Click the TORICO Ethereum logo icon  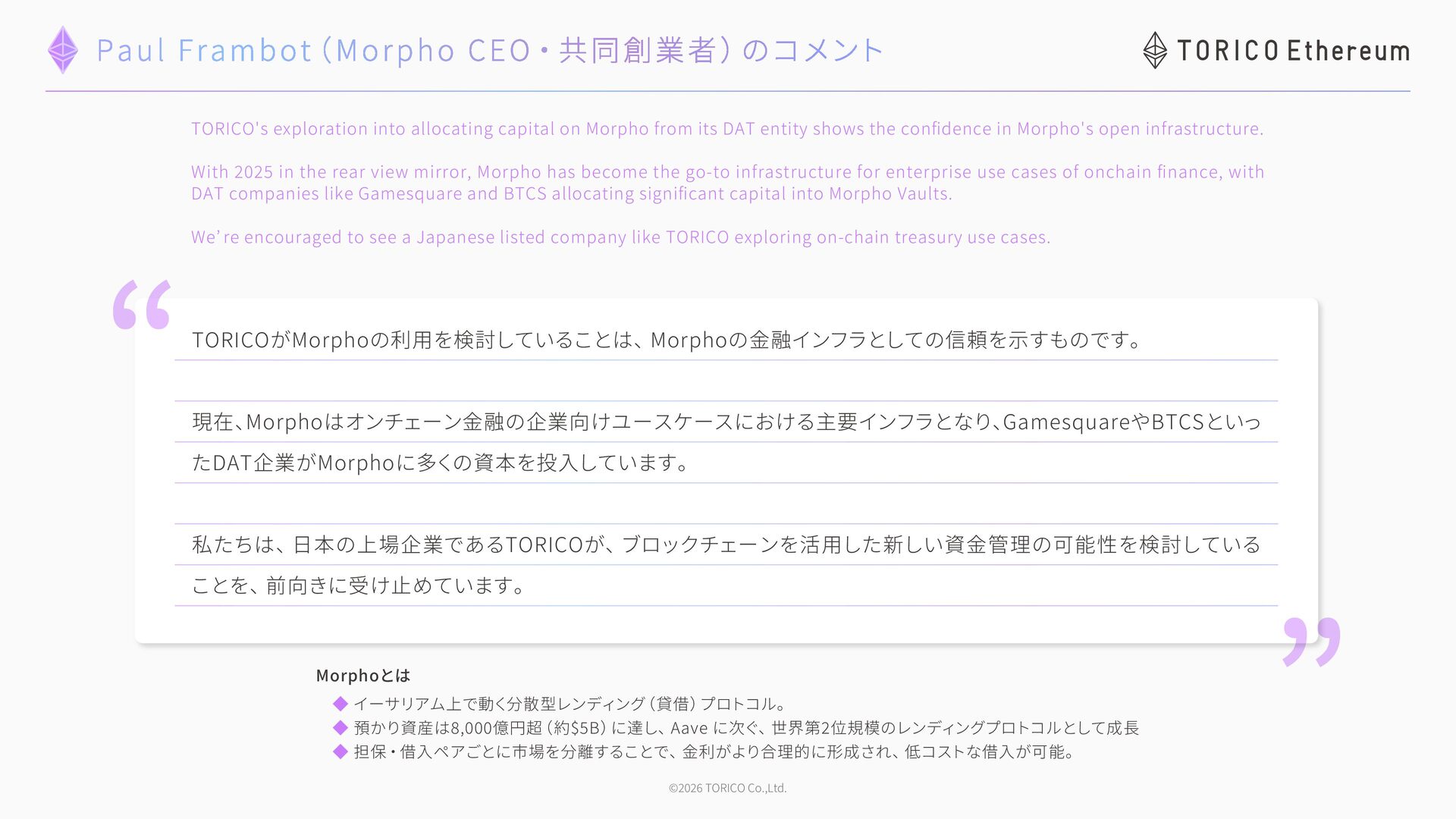(x=1154, y=50)
